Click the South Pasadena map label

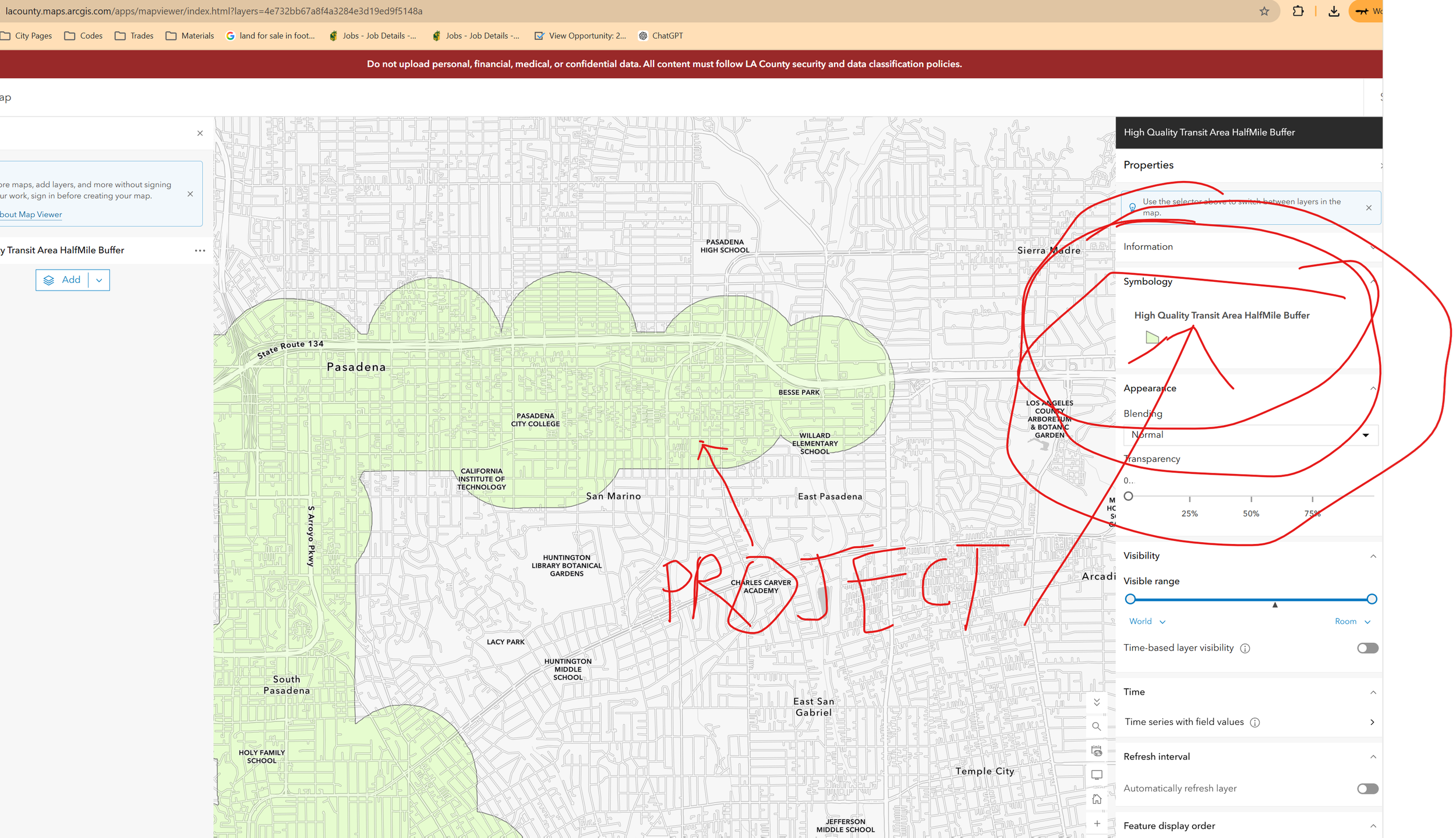[286, 685]
